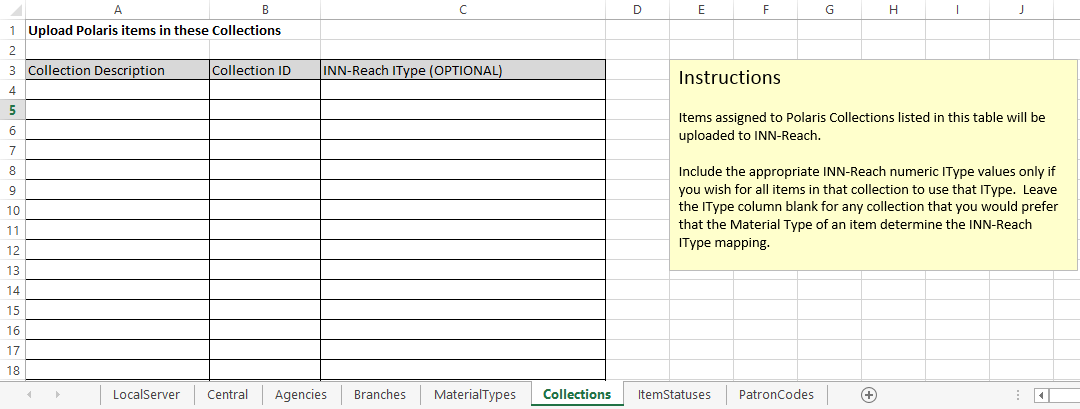Select row 5 header
1080x409 pixels.
pyautogui.click(x=12, y=110)
